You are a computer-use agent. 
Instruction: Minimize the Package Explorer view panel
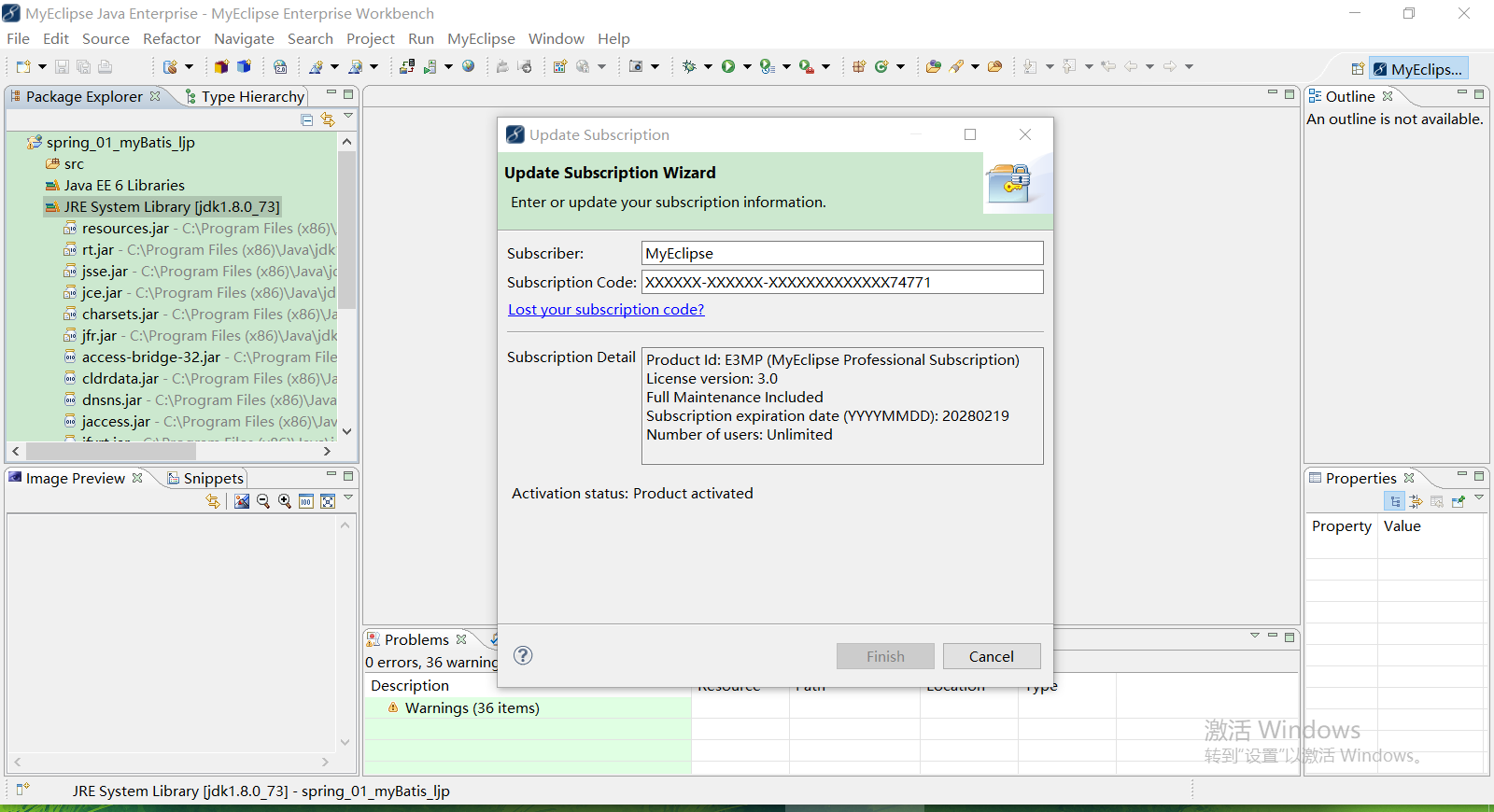(x=331, y=92)
